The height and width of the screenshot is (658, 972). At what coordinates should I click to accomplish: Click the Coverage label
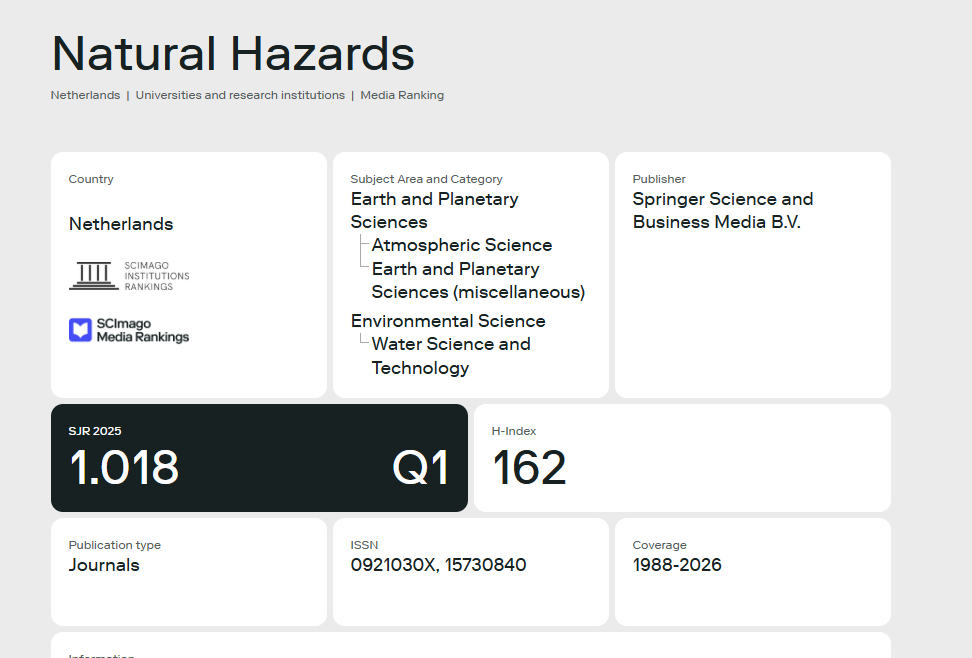coord(660,545)
